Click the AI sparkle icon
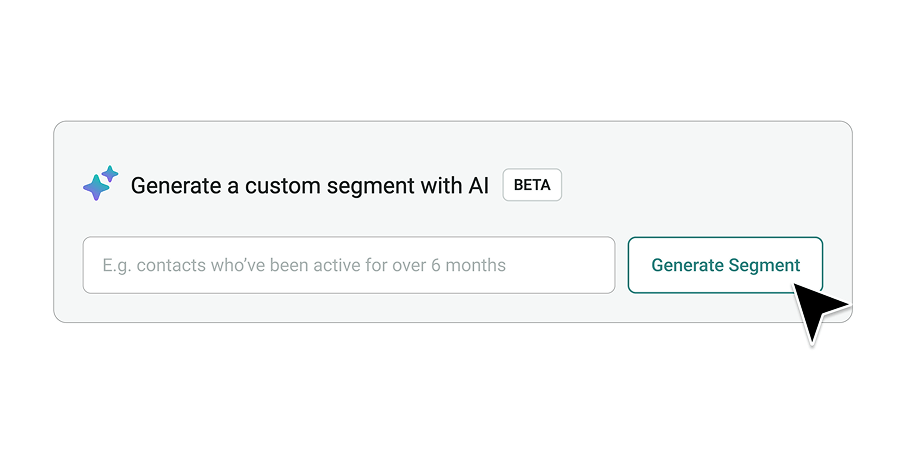Image resolution: width=906 pixels, height=450 pixels. pyautogui.click(x=101, y=183)
